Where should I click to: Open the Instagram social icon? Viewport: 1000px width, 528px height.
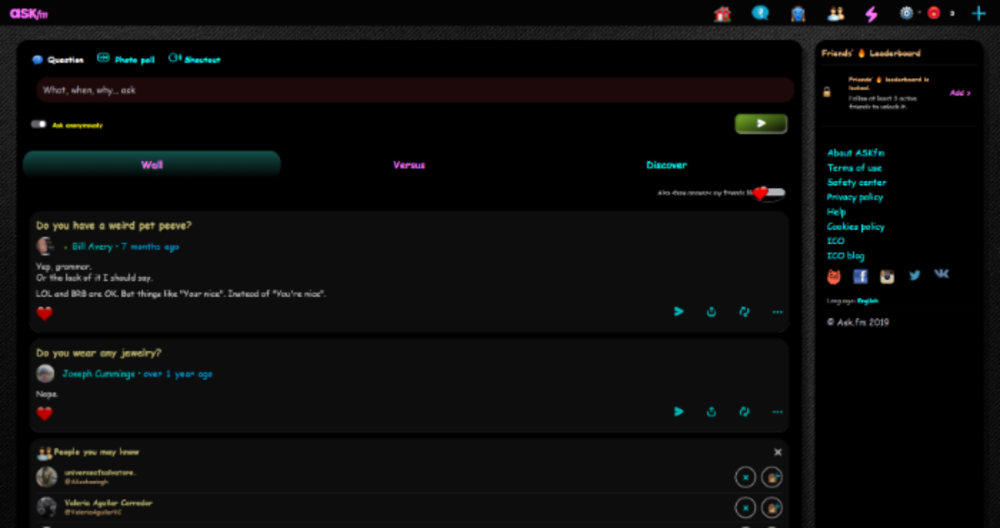coord(887,276)
